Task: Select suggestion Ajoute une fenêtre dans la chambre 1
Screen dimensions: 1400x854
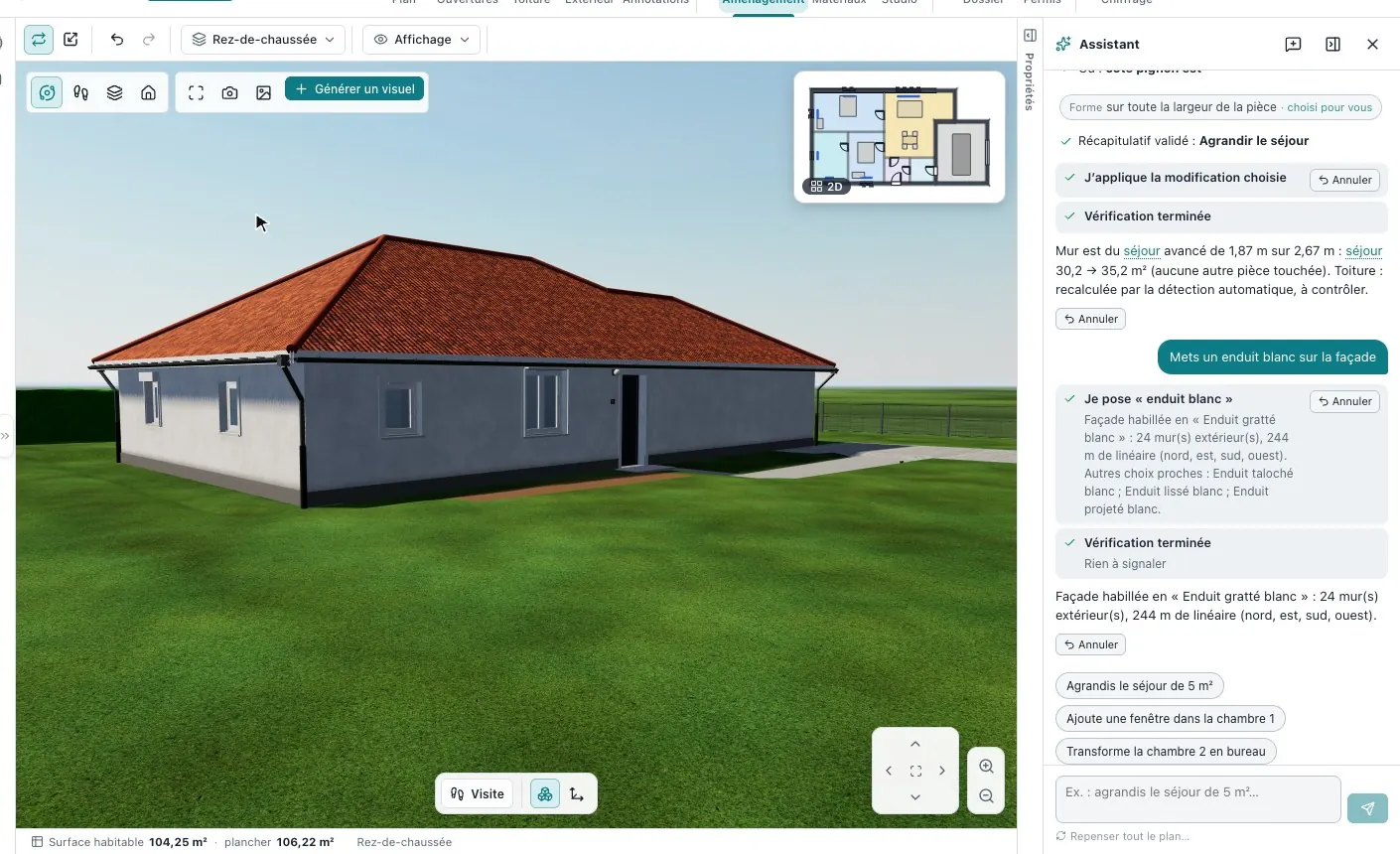Action: 1171,719
